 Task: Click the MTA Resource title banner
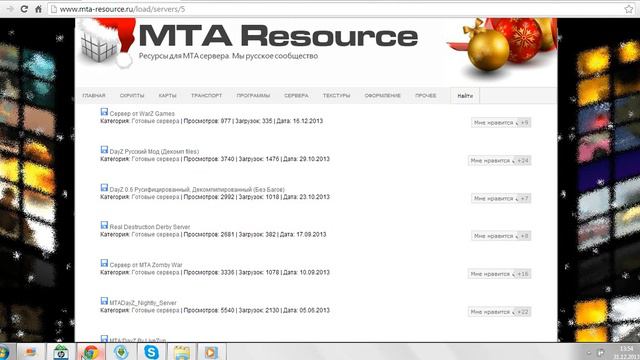coord(278,36)
